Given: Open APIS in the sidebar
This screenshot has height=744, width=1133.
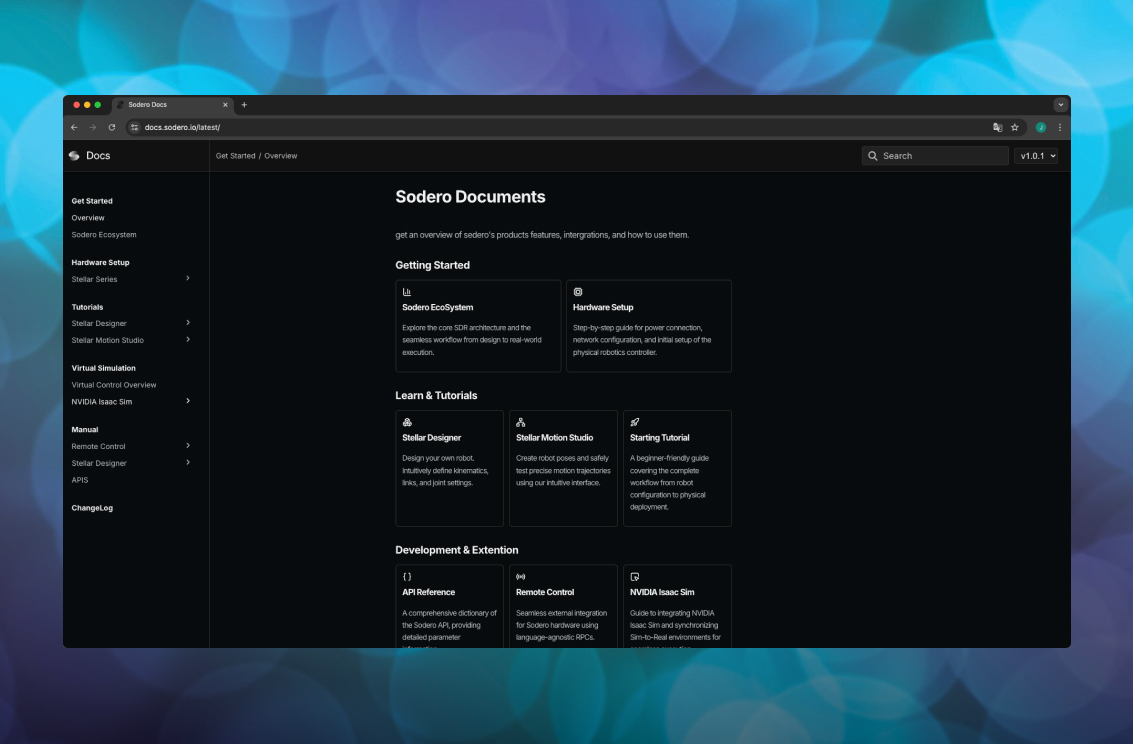Looking at the screenshot, I should tap(80, 480).
